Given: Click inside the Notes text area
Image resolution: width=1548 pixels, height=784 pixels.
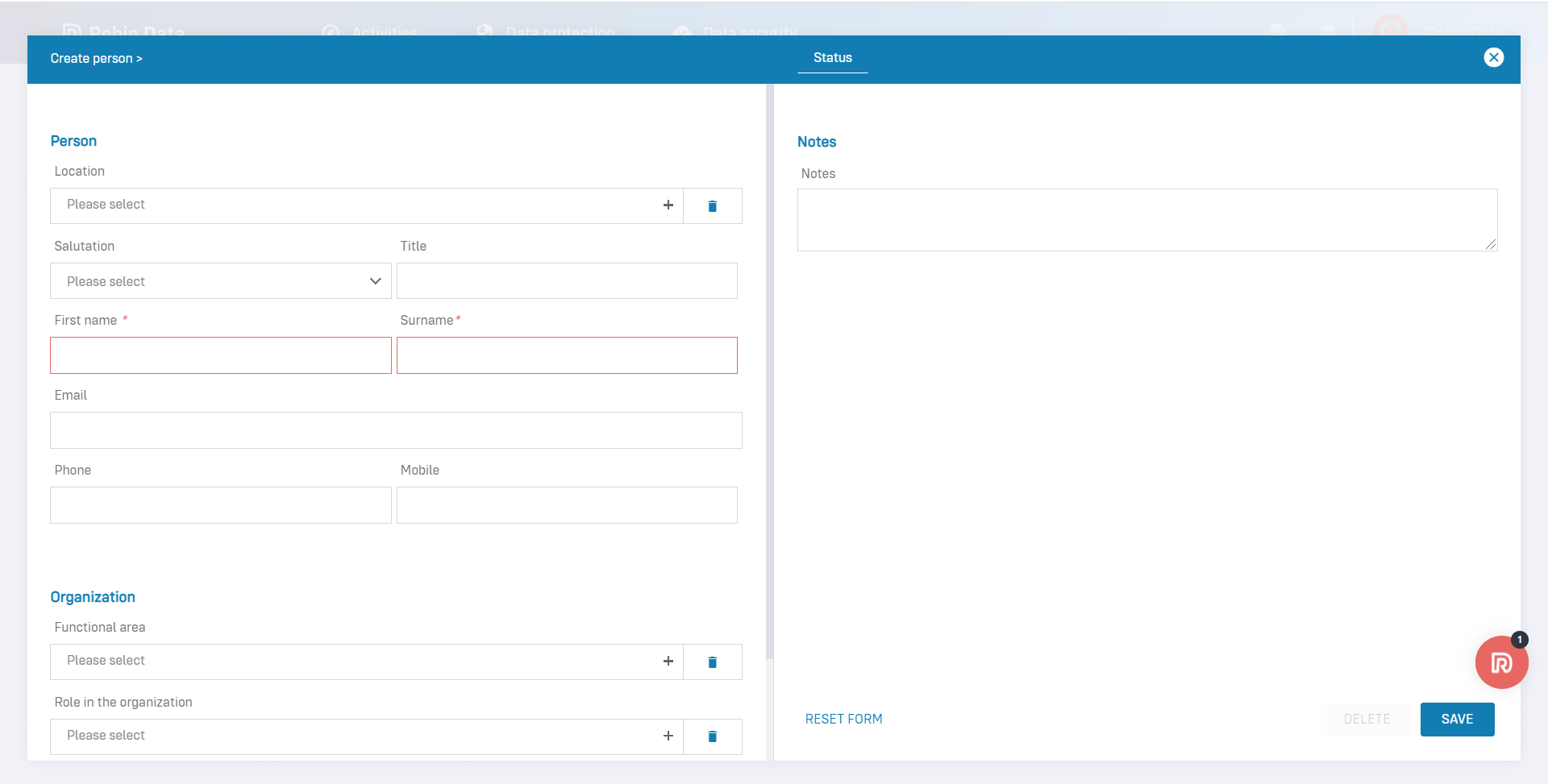Looking at the screenshot, I should 1146,220.
